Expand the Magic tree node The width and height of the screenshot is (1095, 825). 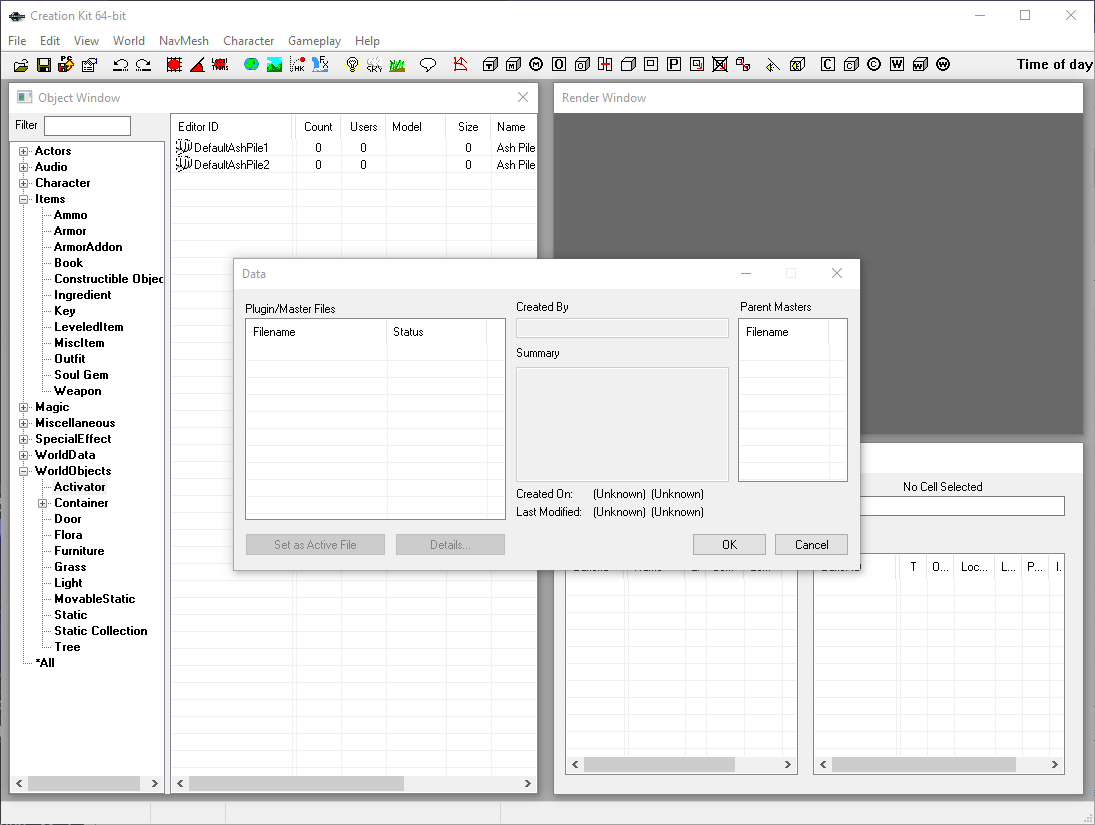(x=24, y=407)
